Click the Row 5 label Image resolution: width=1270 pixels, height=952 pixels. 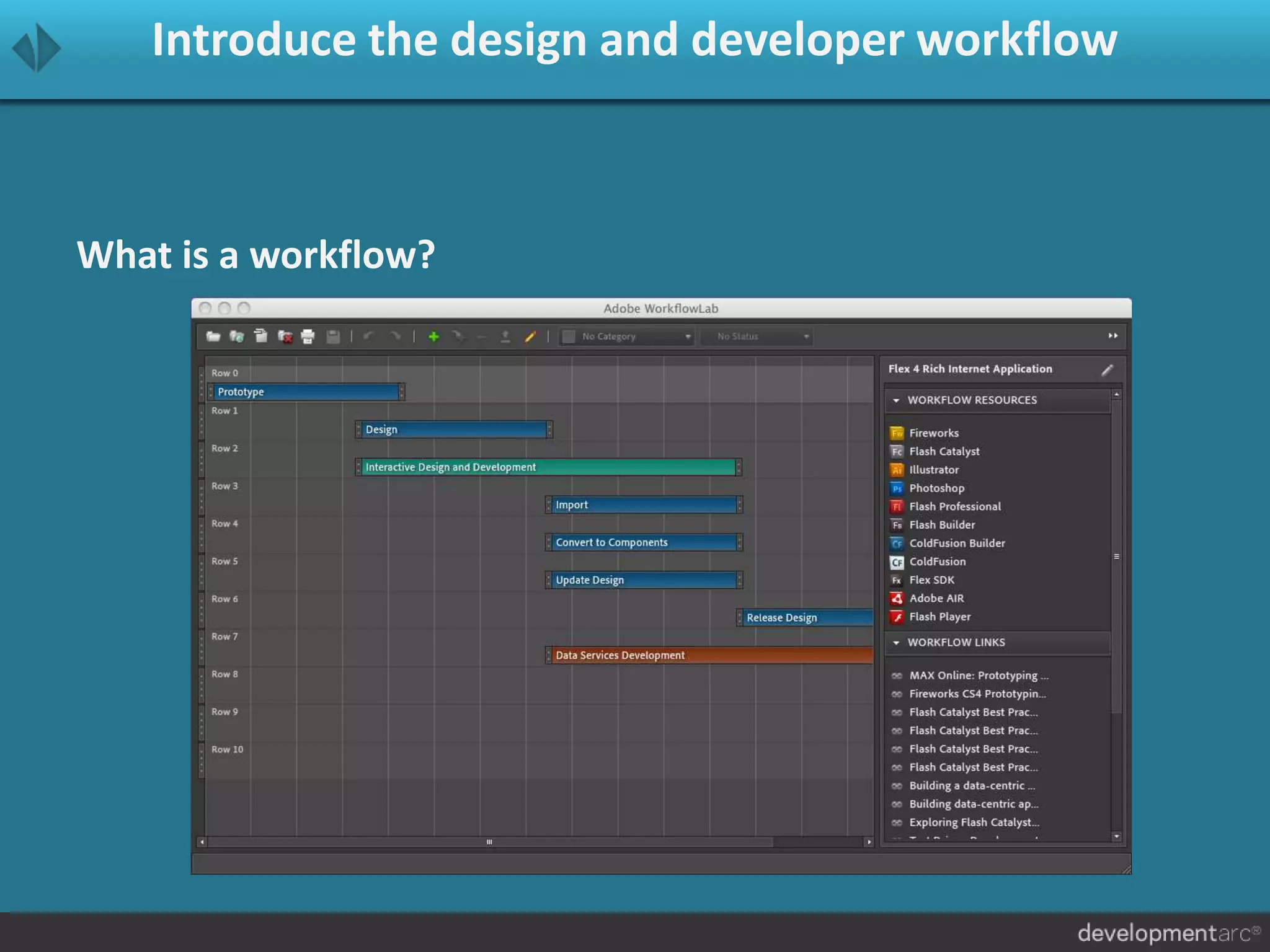pyautogui.click(x=224, y=562)
